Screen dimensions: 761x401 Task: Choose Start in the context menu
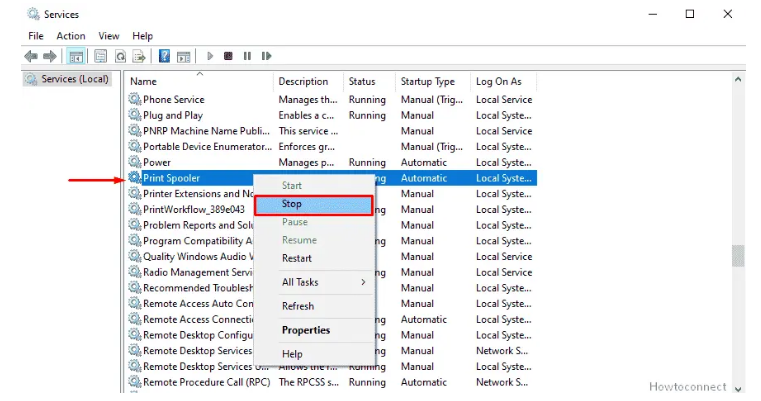(314, 185)
